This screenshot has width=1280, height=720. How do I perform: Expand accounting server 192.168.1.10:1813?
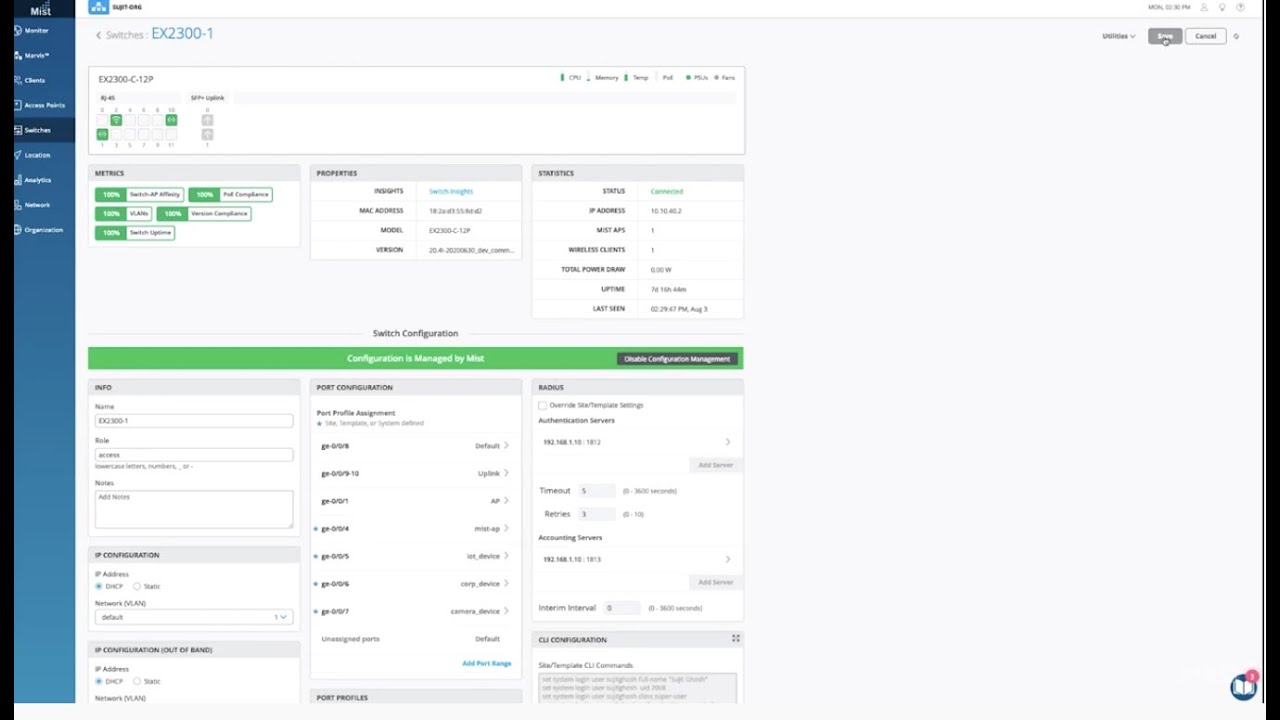pos(637,559)
